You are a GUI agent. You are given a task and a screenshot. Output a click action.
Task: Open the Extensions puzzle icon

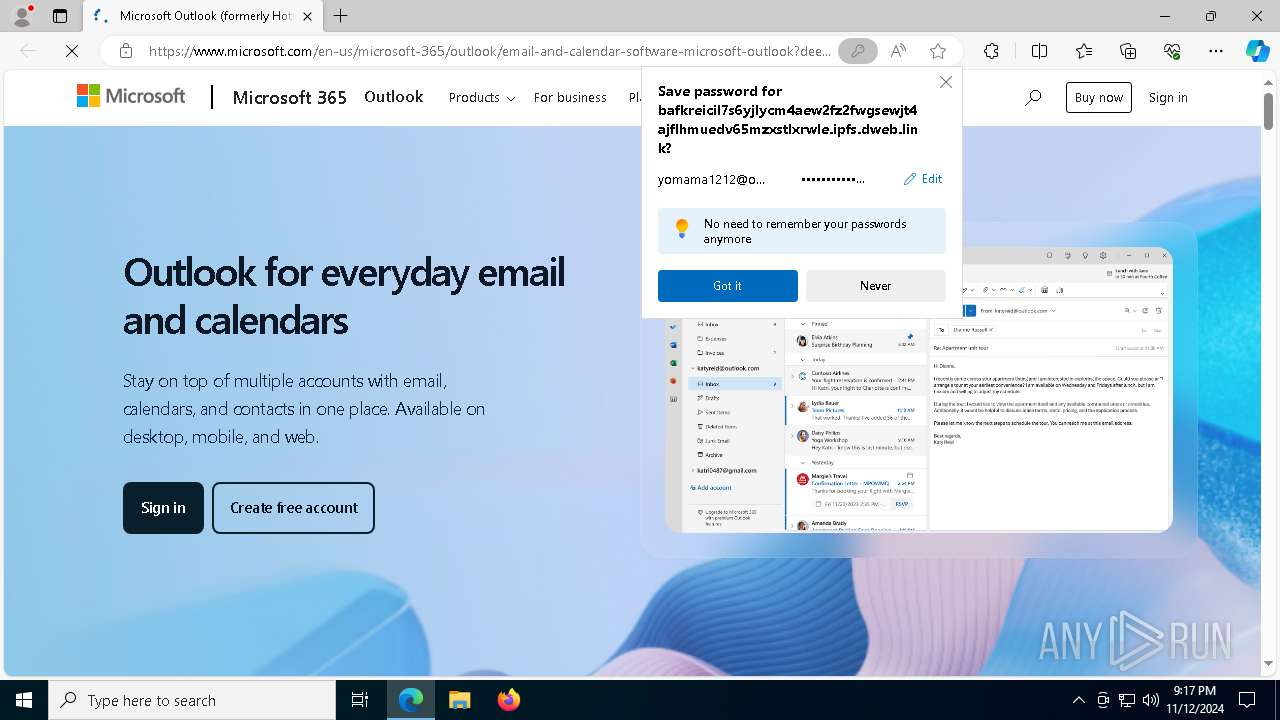point(991,51)
